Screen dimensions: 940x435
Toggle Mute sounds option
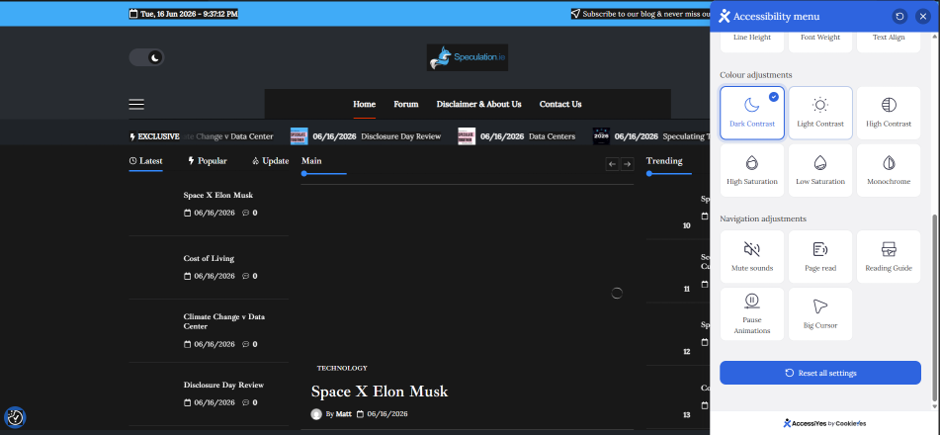click(752, 256)
